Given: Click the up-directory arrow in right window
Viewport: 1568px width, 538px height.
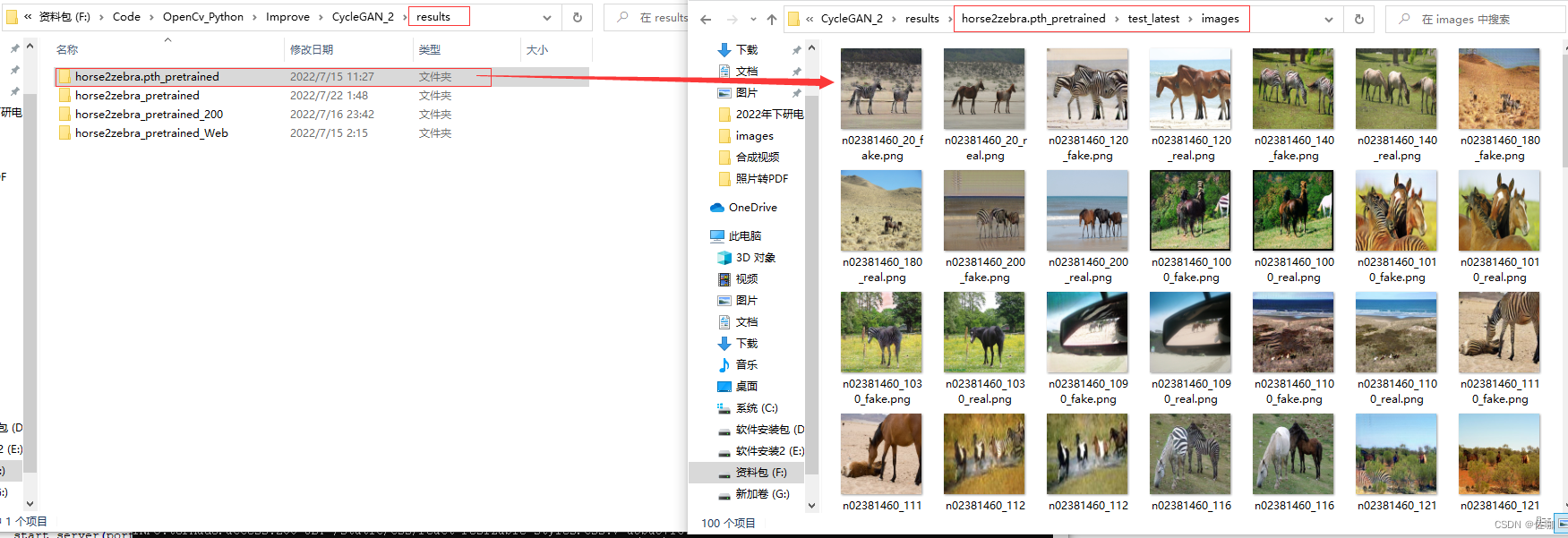Looking at the screenshot, I should click(771, 19).
